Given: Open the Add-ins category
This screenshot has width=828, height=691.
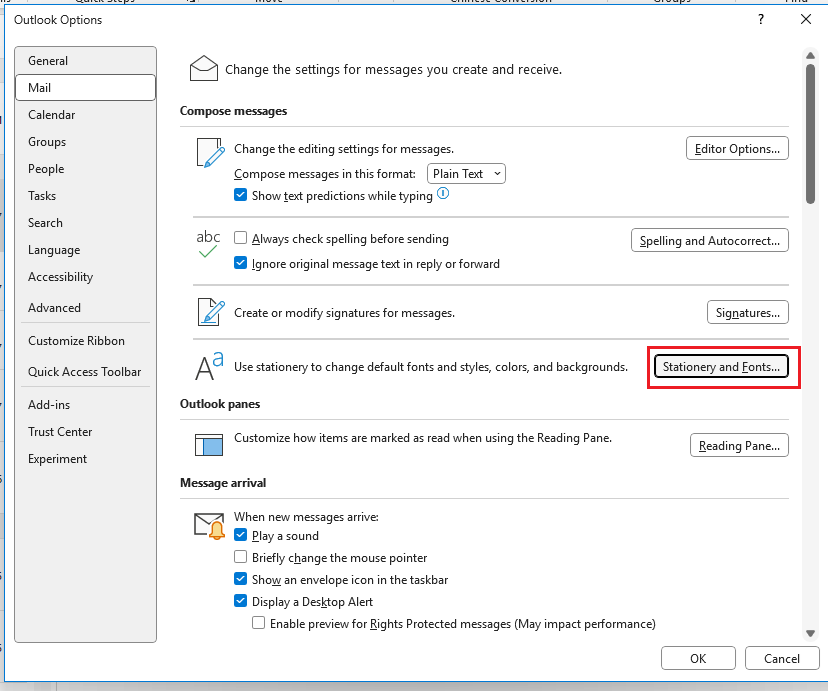Looking at the screenshot, I should (x=86, y=404).
